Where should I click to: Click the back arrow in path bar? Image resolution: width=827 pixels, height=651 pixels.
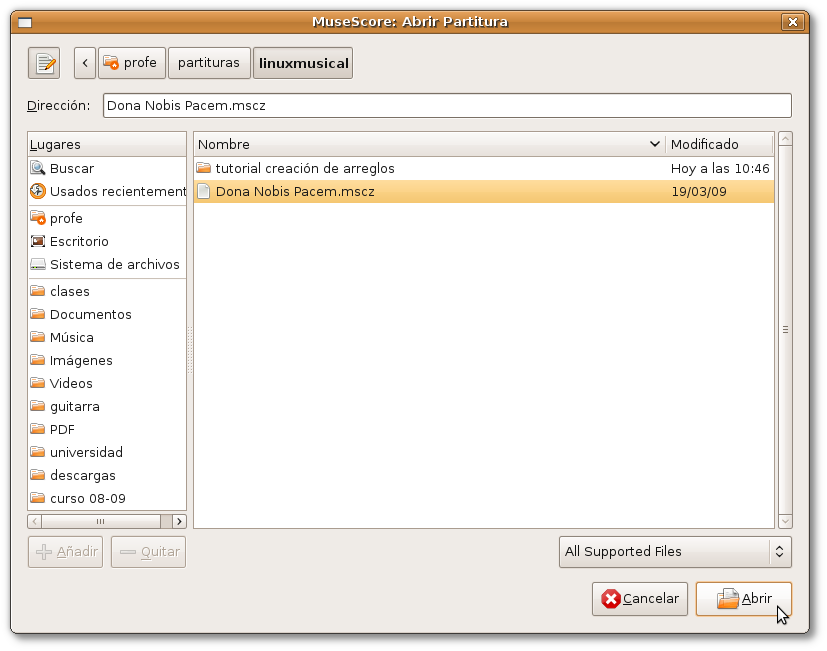coord(85,63)
